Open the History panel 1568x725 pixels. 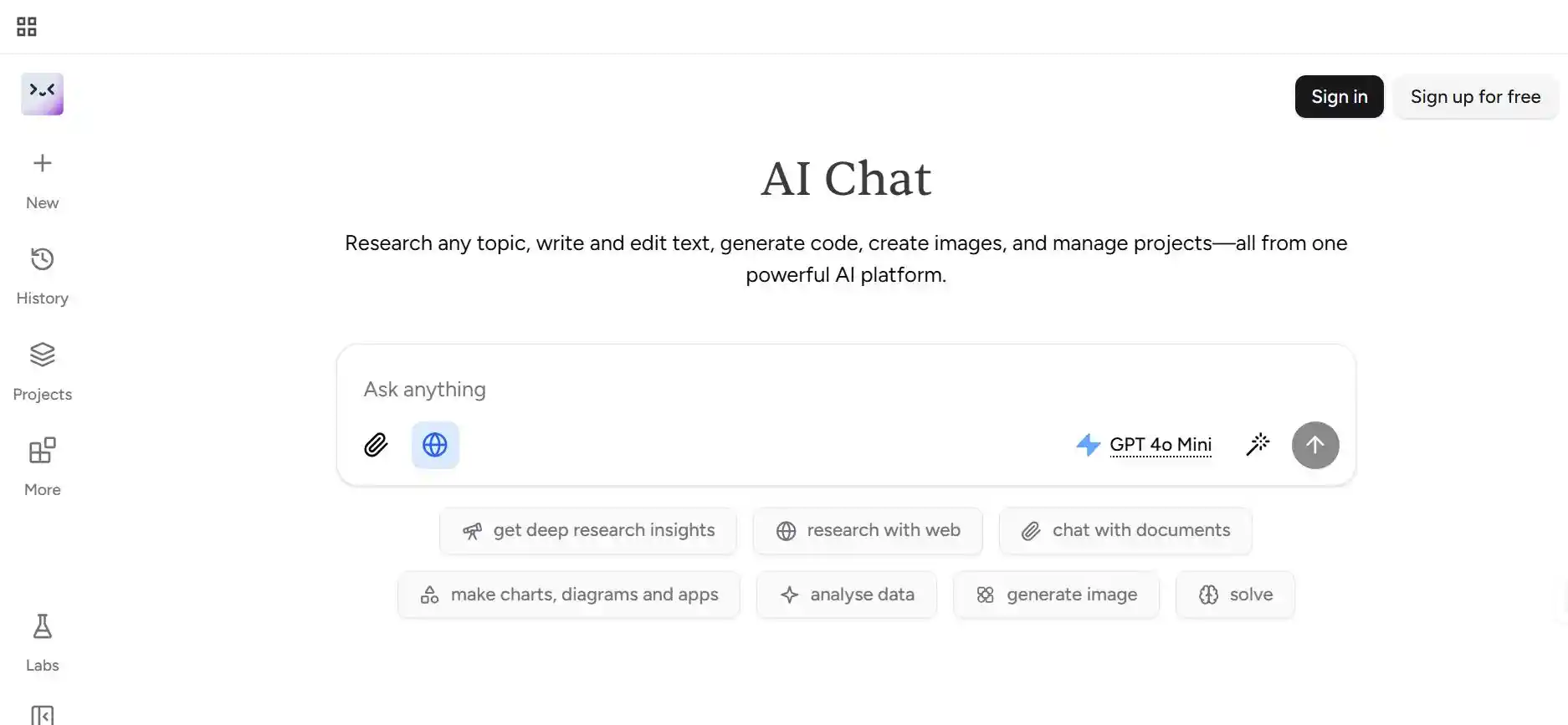pyautogui.click(x=43, y=275)
